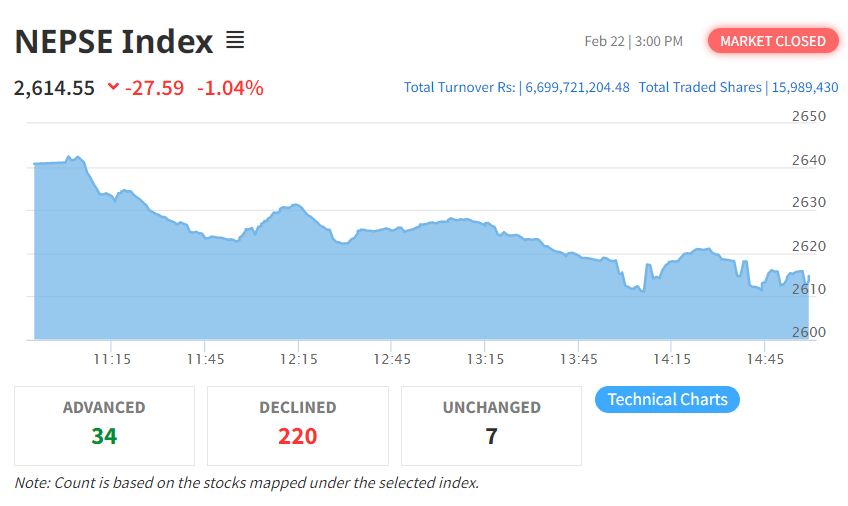Click the 2650 y-axis value label
Screen dimensions: 848x506
click(809, 116)
